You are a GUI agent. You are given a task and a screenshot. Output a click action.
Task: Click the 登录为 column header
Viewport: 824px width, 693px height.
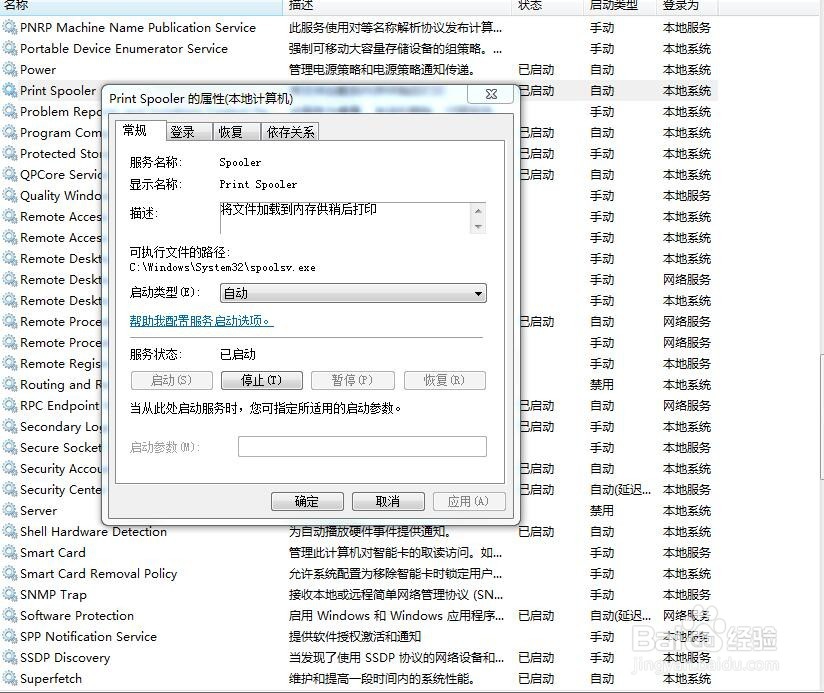click(x=687, y=5)
